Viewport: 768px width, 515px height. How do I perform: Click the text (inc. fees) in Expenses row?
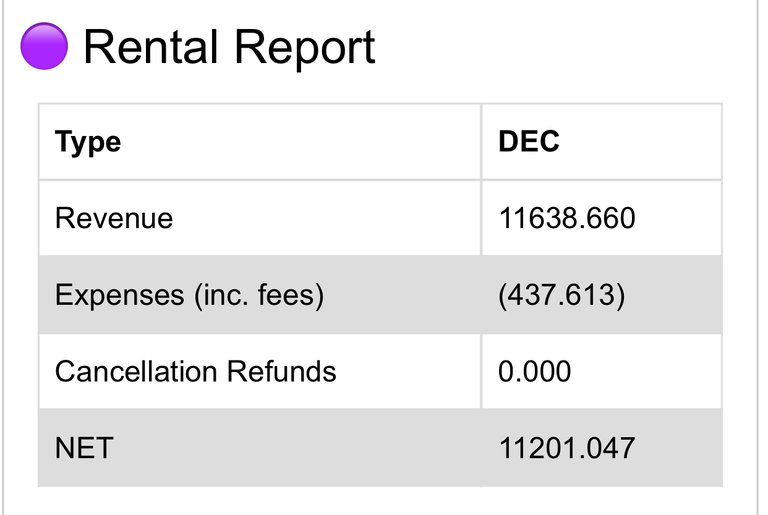[259, 295]
